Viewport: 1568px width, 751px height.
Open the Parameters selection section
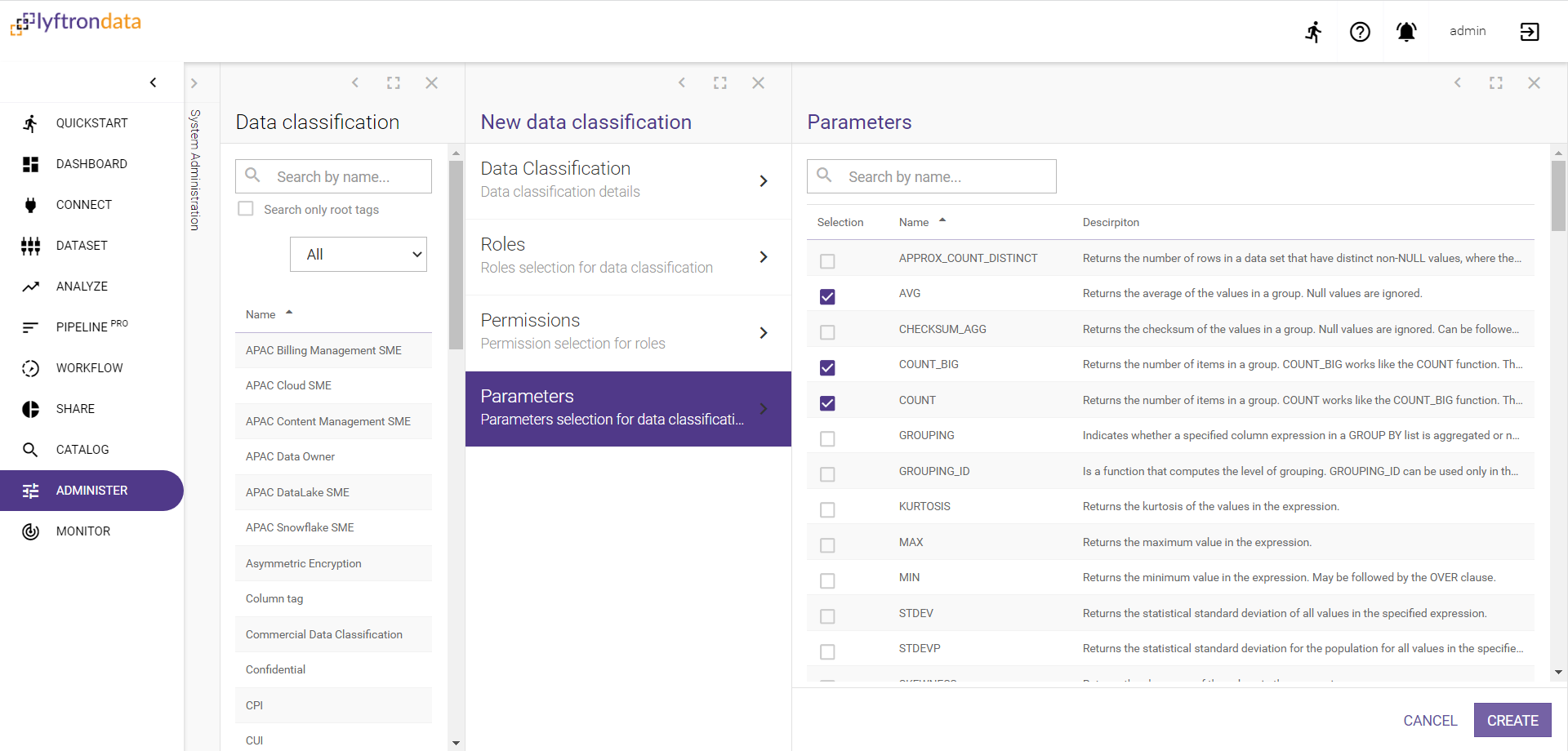(x=628, y=408)
